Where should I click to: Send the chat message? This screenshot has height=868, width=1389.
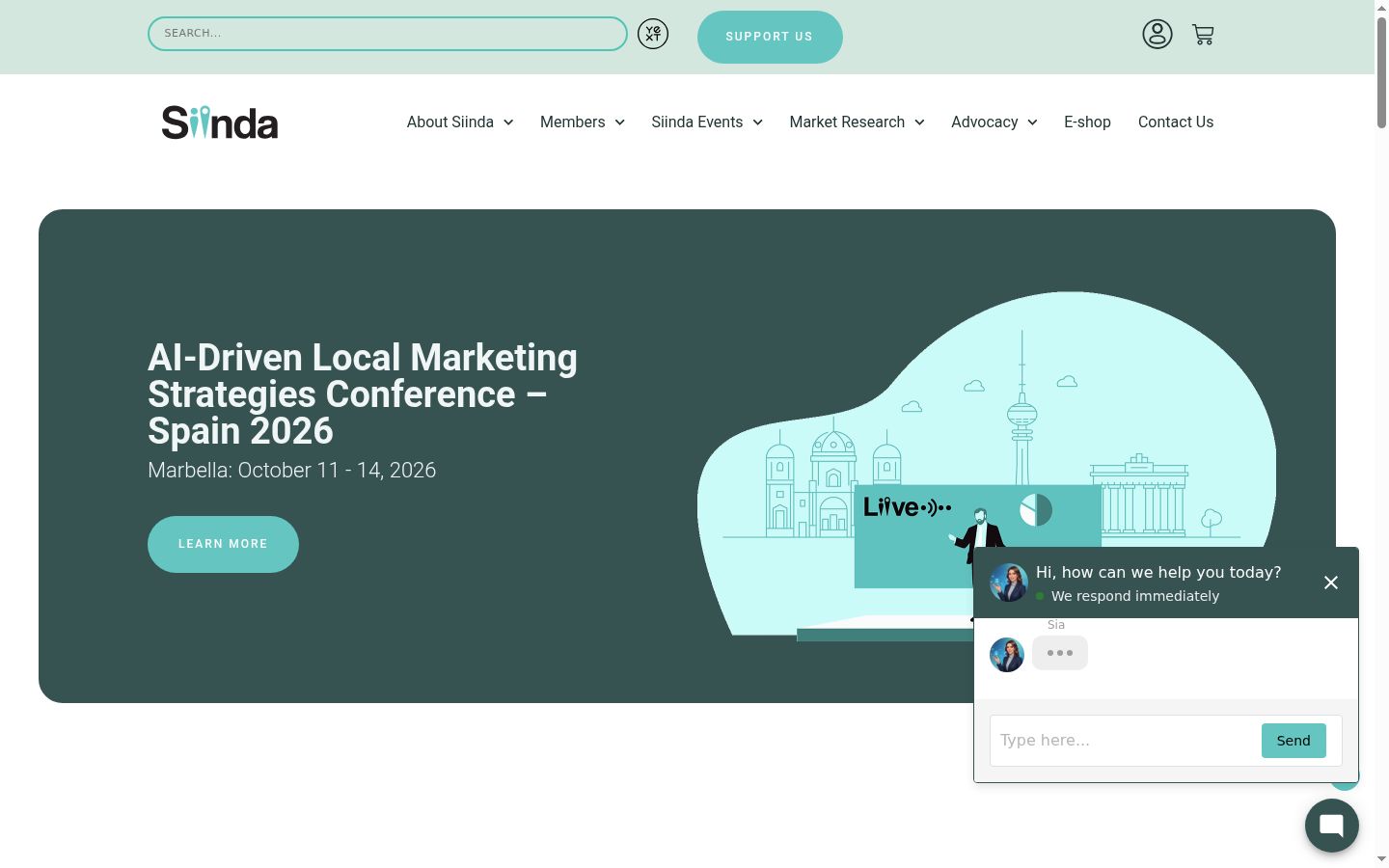tap(1294, 741)
